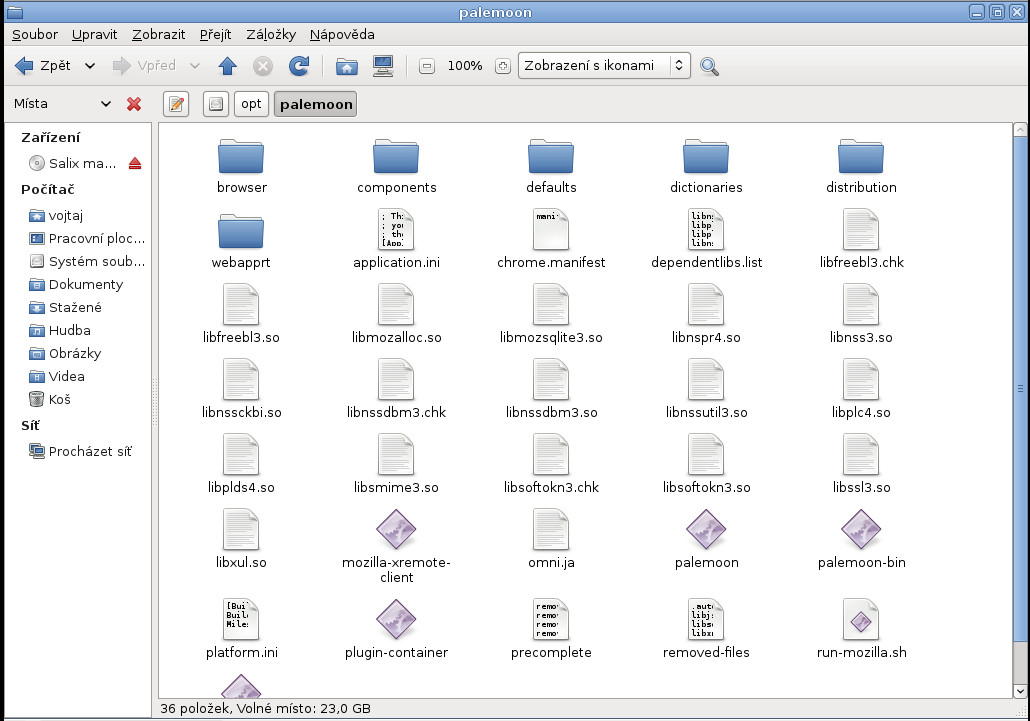Select the palemoon path bar button

coord(315,104)
